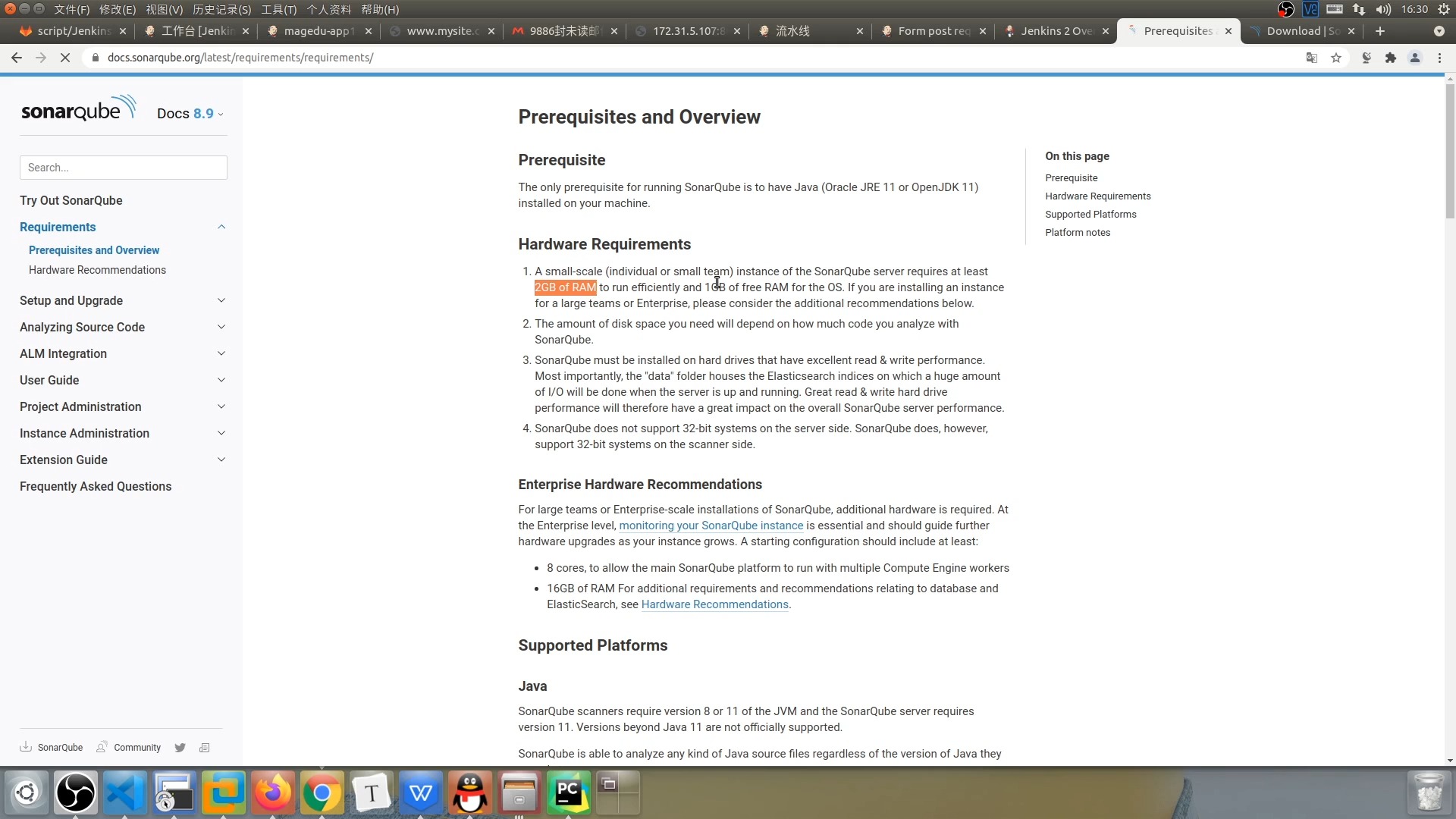The image size is (1456, 819).
Task: Click the page vertical scrollbar
Action: (x=1450, y=152)
